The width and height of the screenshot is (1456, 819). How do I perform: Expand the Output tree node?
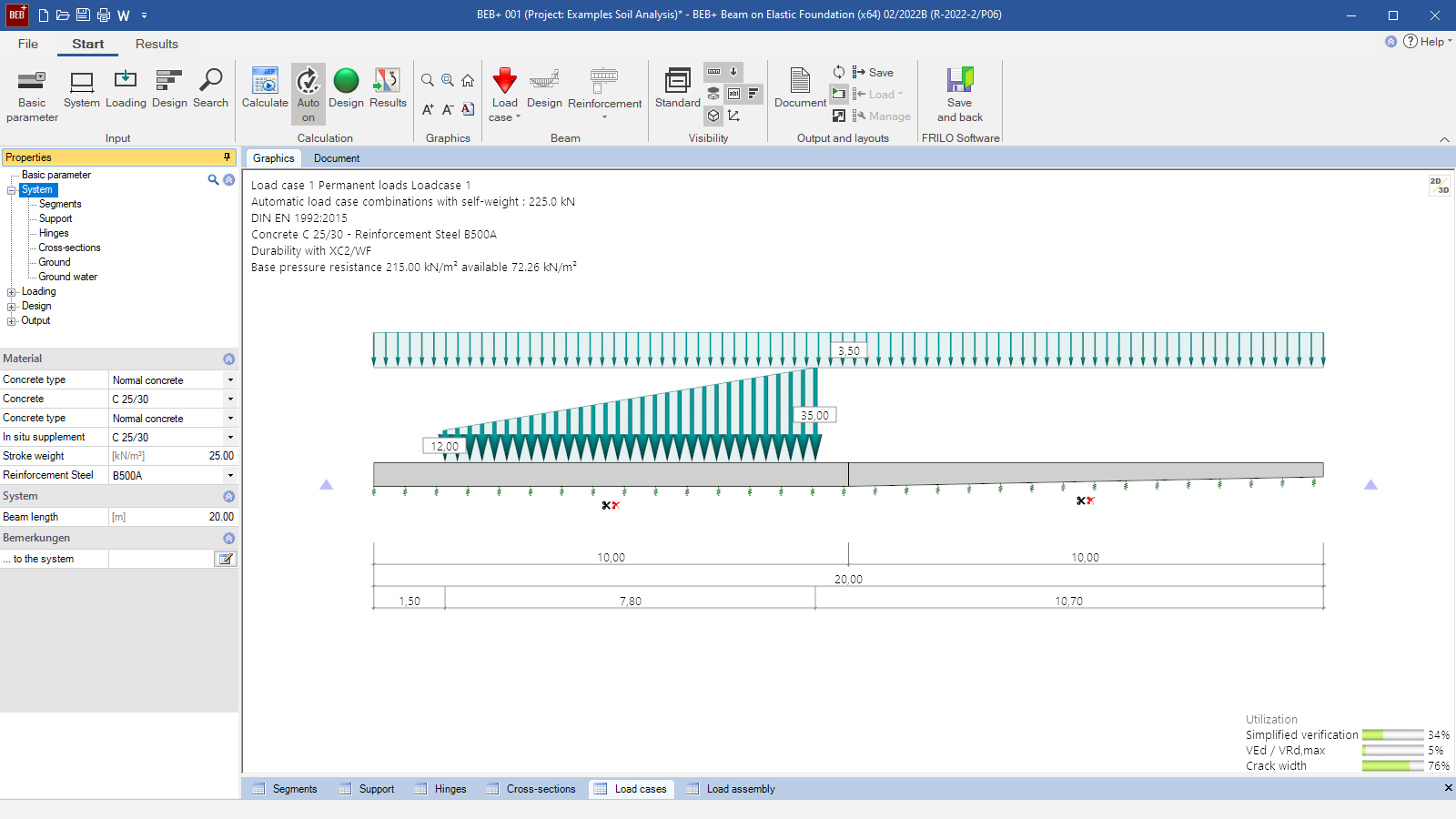[x=12, y=321]
